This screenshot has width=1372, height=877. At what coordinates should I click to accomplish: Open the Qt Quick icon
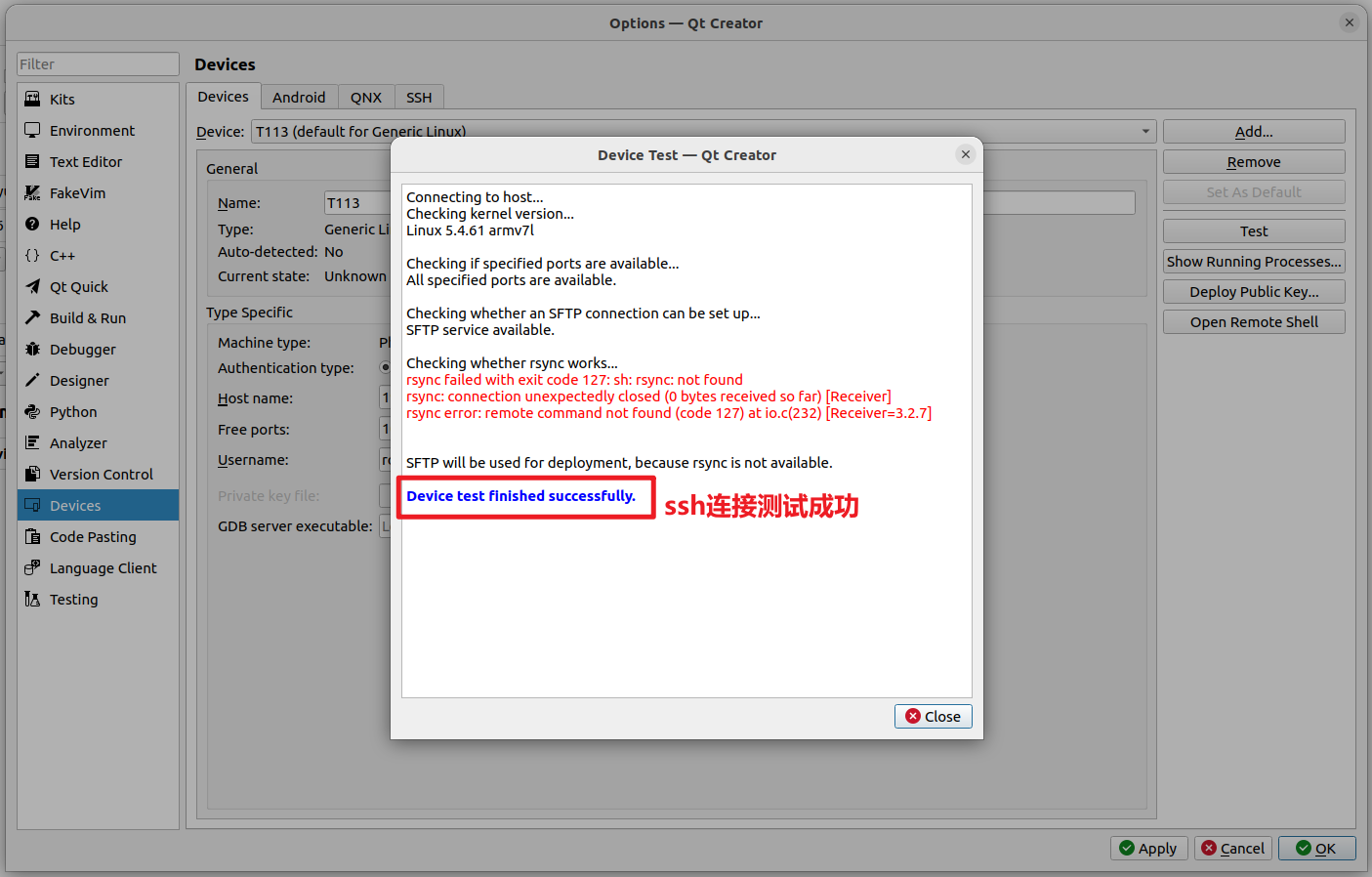(32, 286)
